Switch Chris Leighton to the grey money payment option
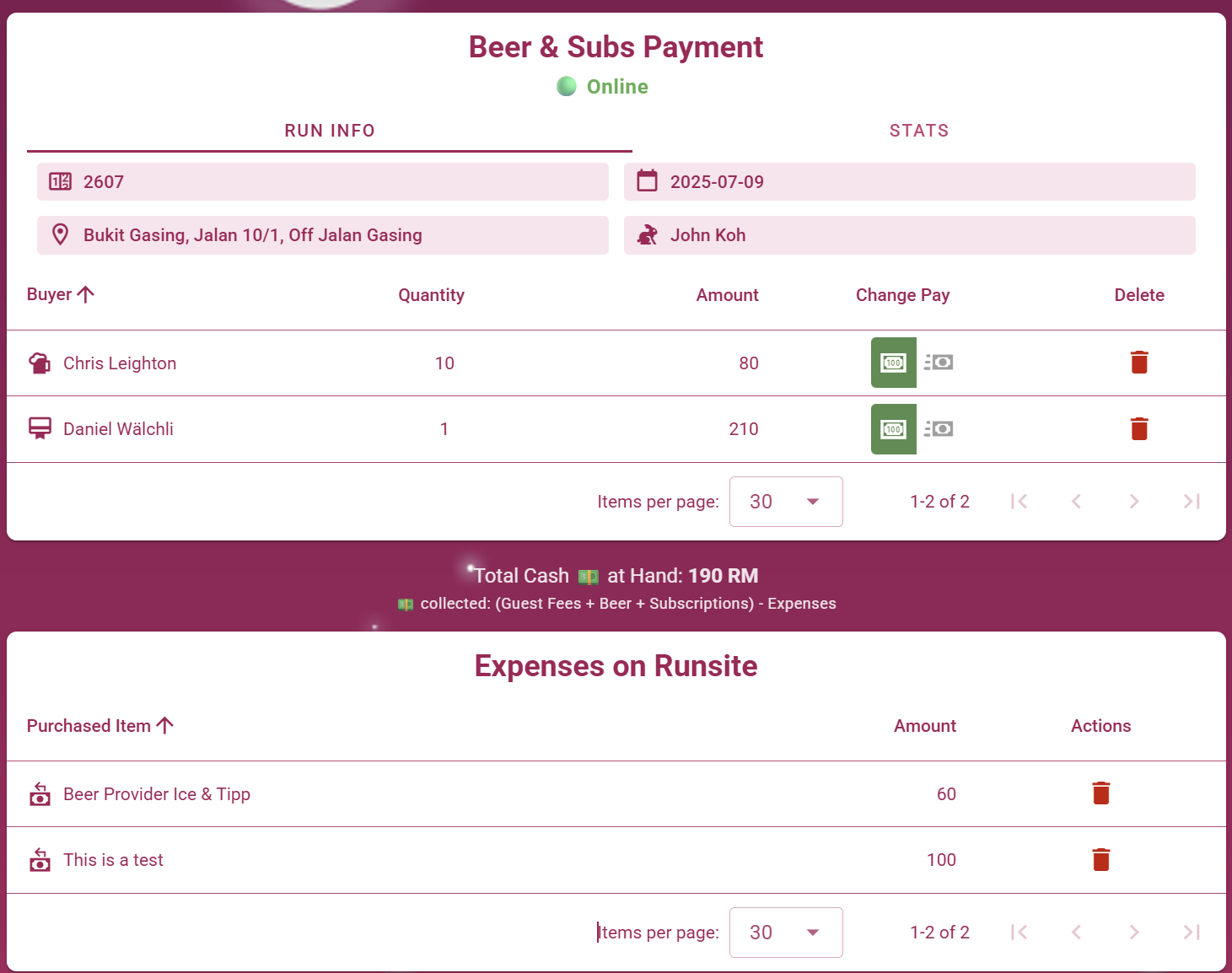Image resolution: width=1232 pixels, height=973 pixels. click(939, 363)
